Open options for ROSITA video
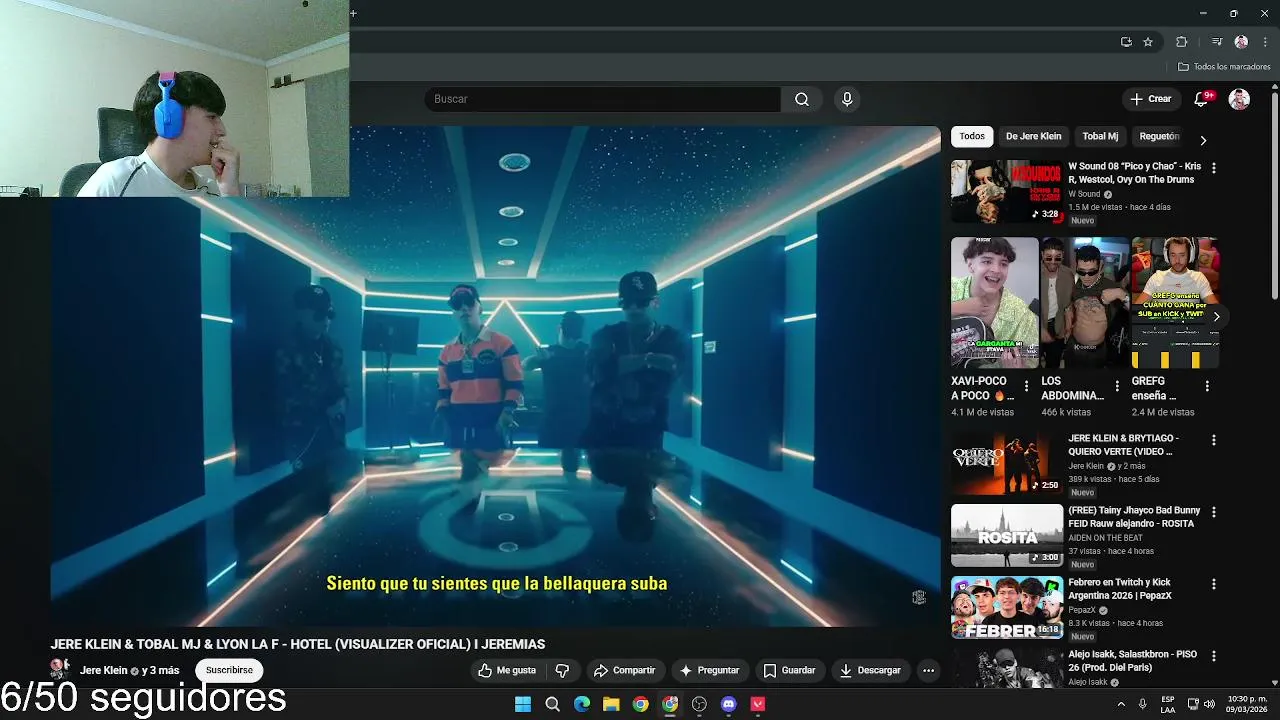This screenshot has height=720, width=1280. click(1214, 512)
